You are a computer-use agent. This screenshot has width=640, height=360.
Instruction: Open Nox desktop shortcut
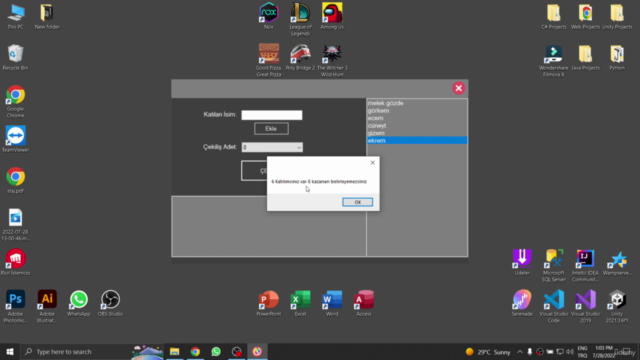(269, 16)
